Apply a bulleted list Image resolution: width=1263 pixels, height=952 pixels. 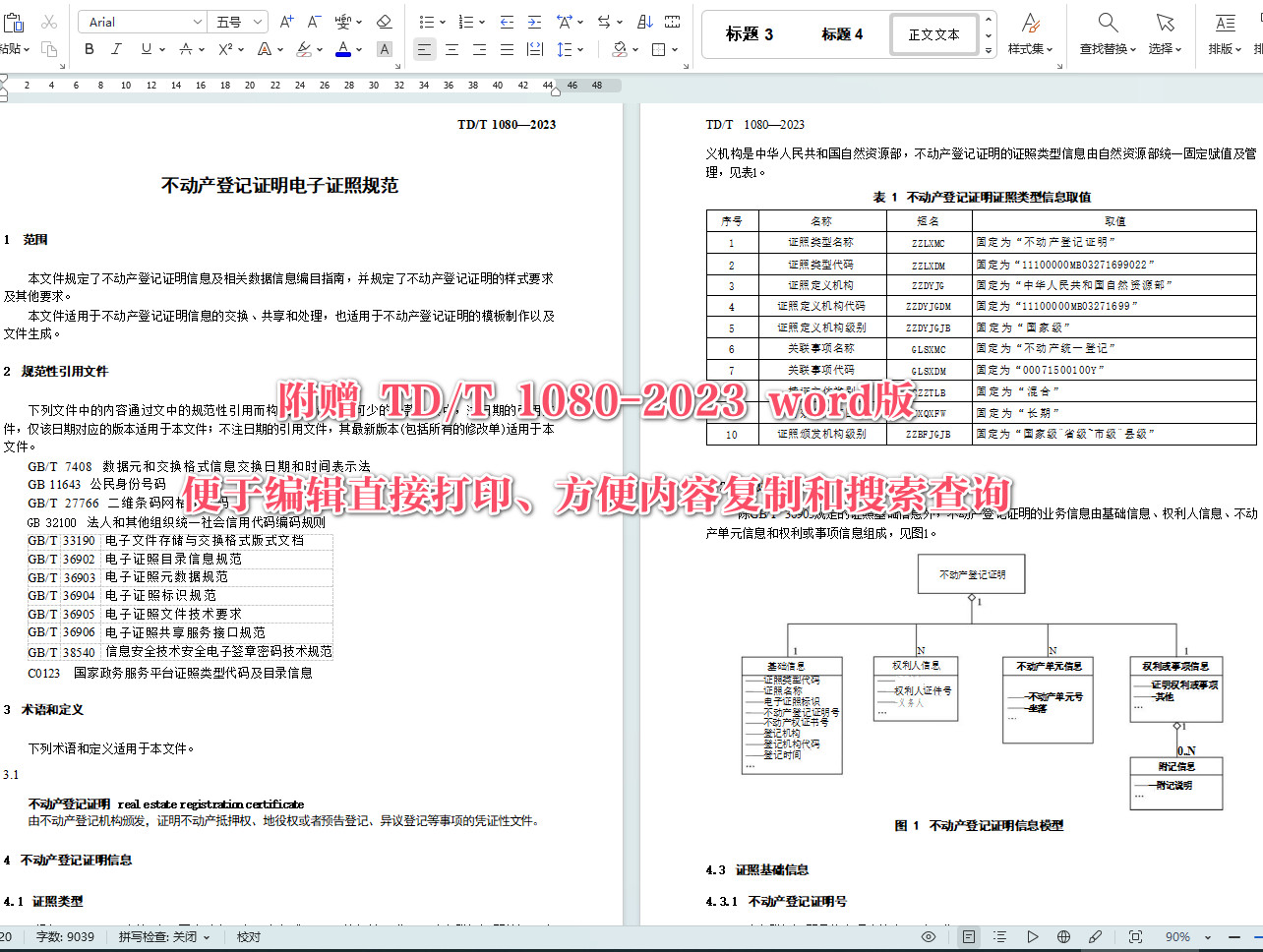[426, 21]
